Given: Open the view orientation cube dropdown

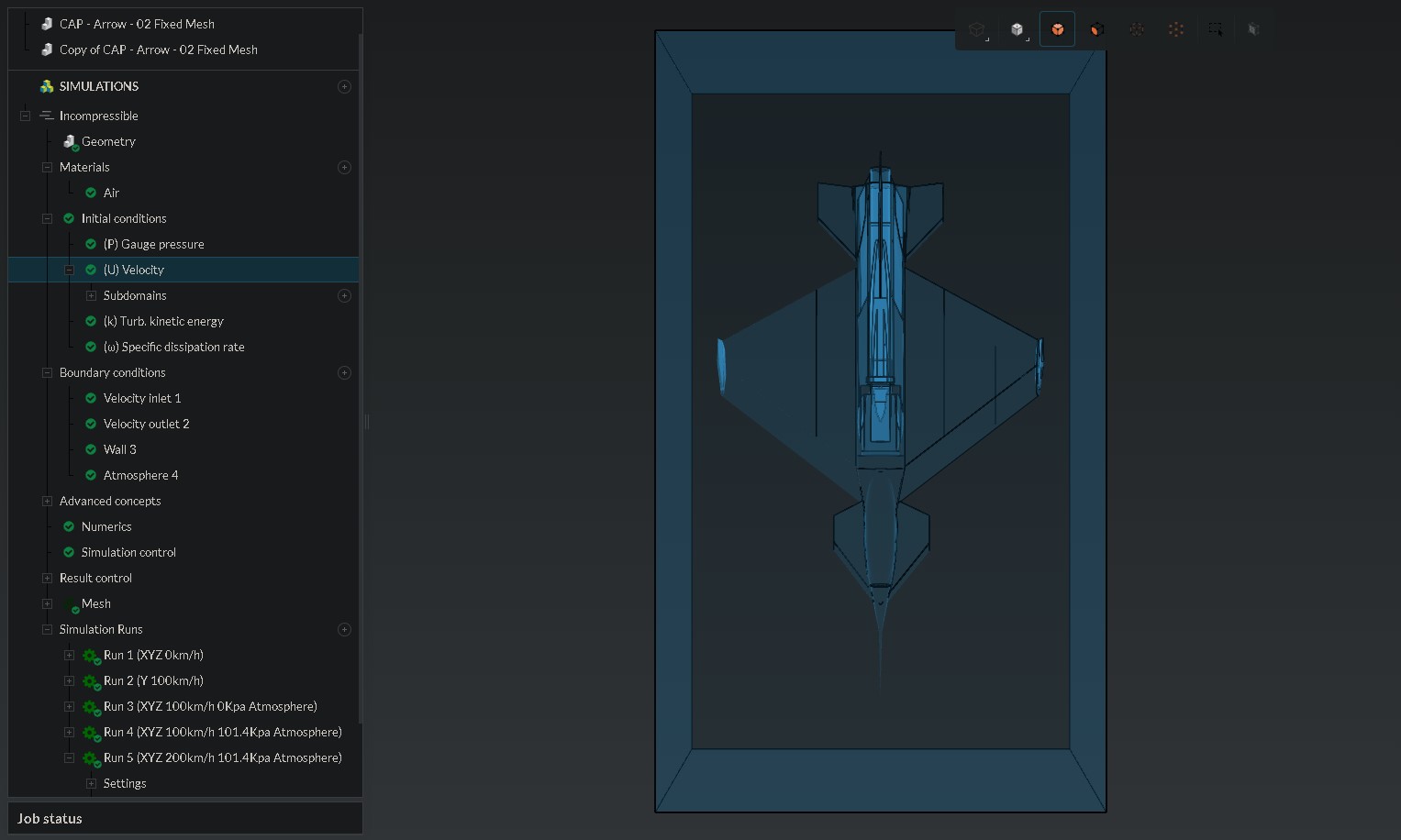Looking at the screenshot, I should click(x=978, y=29).
